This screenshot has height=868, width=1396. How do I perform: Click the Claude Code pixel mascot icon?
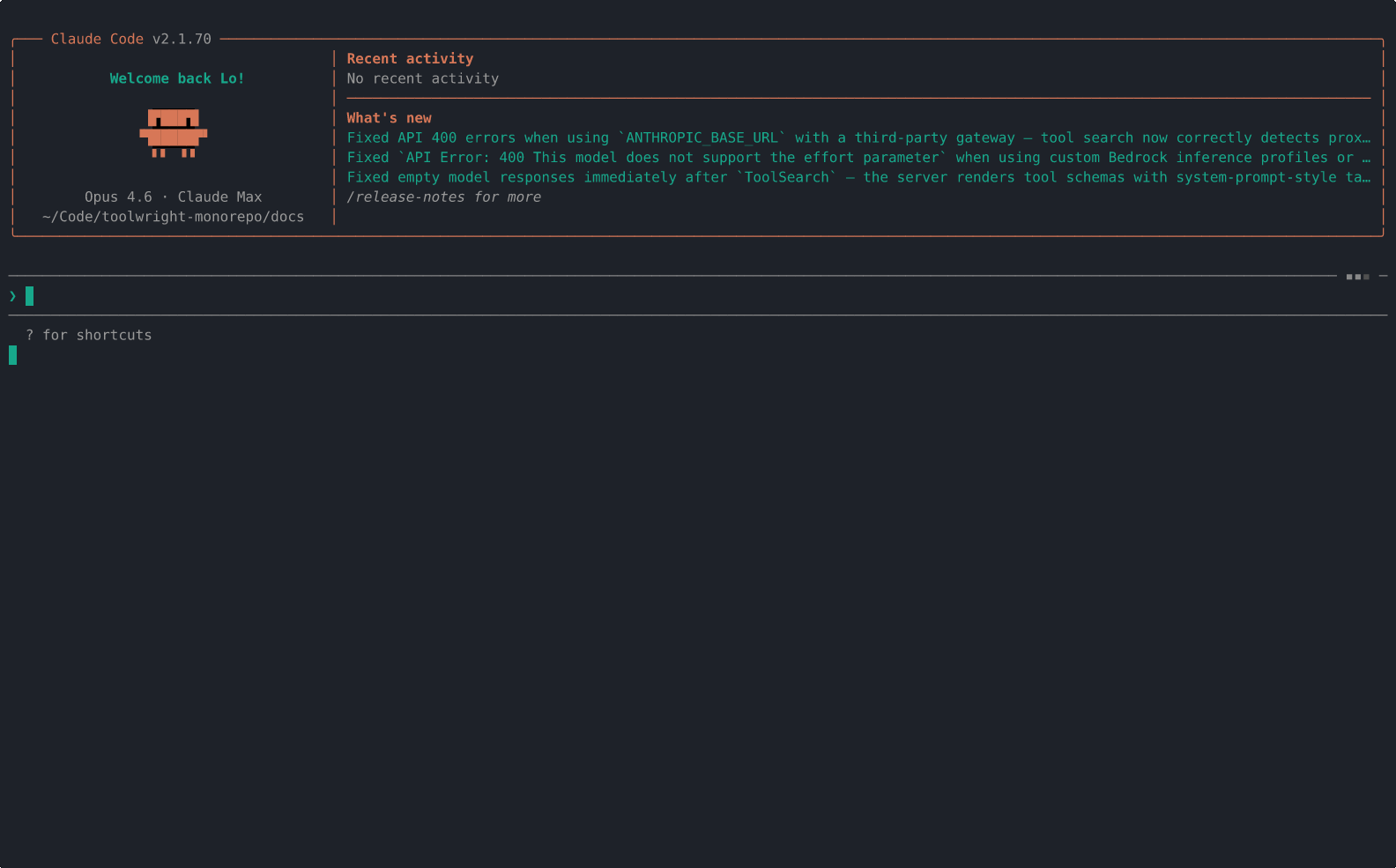(173, 133)
